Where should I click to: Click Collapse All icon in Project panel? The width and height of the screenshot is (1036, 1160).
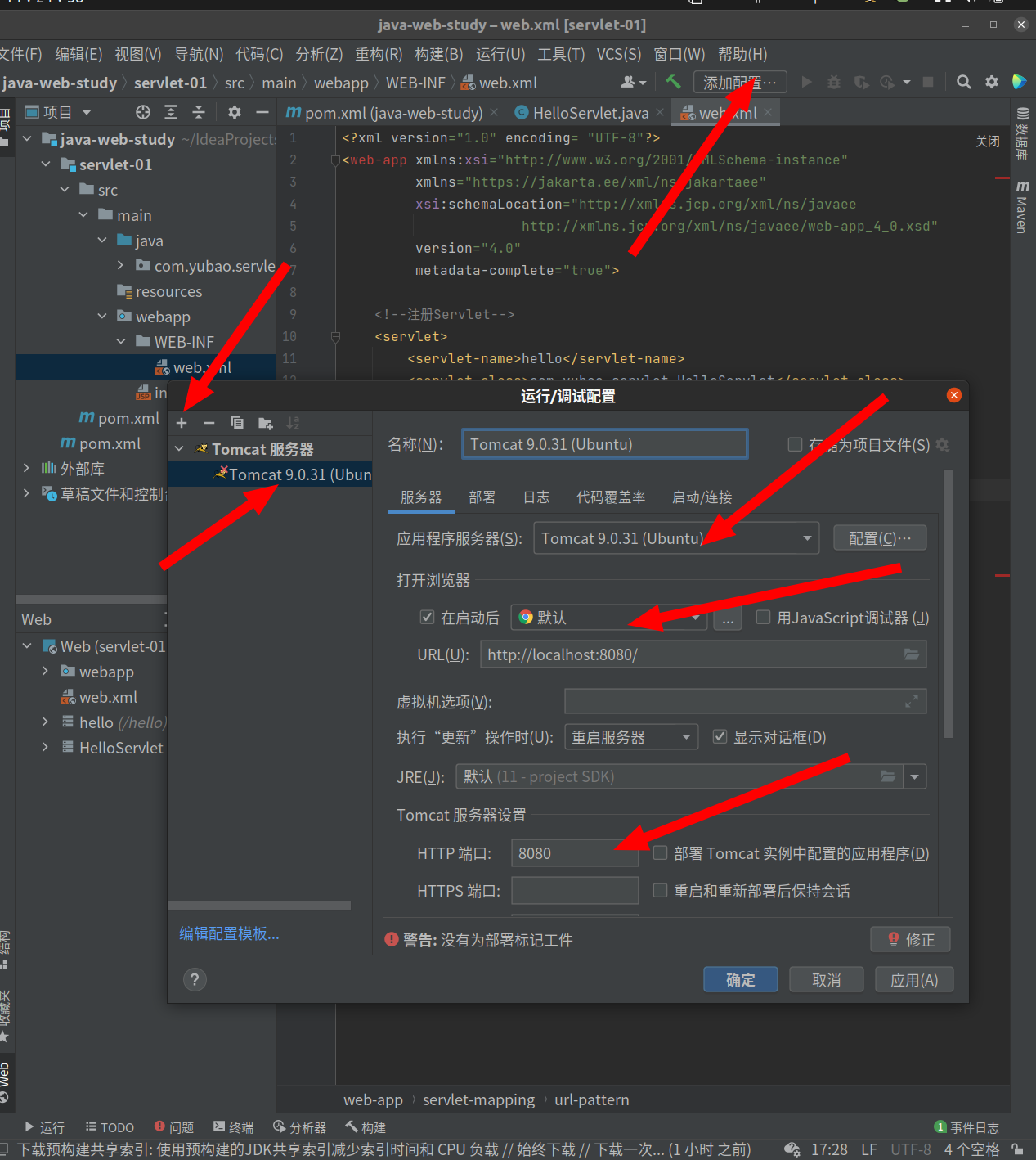pyautogui.click(x=199, y=112)
